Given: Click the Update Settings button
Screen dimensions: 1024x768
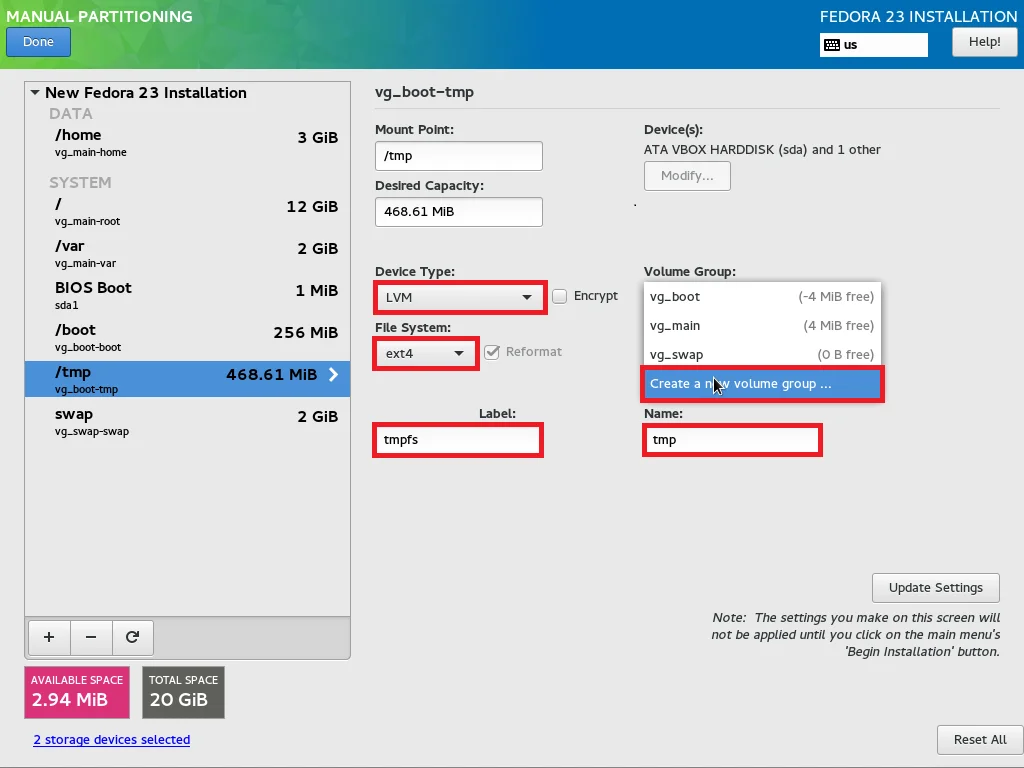Looking at the screenshot, I should [x=935, y=588].
